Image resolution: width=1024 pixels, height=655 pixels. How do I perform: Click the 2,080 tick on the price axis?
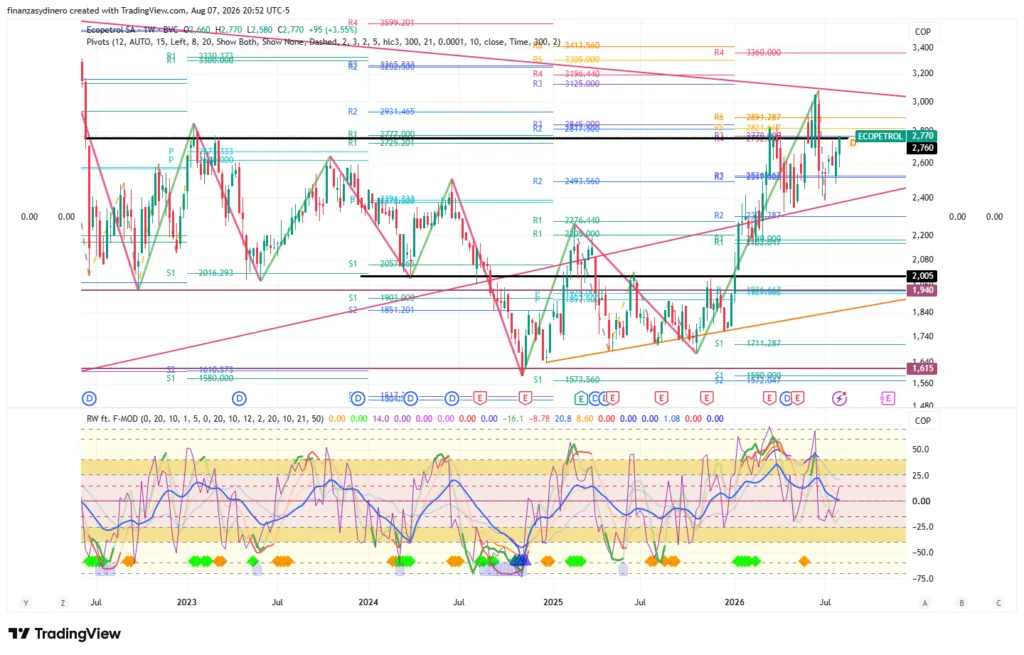click(923, 259)
